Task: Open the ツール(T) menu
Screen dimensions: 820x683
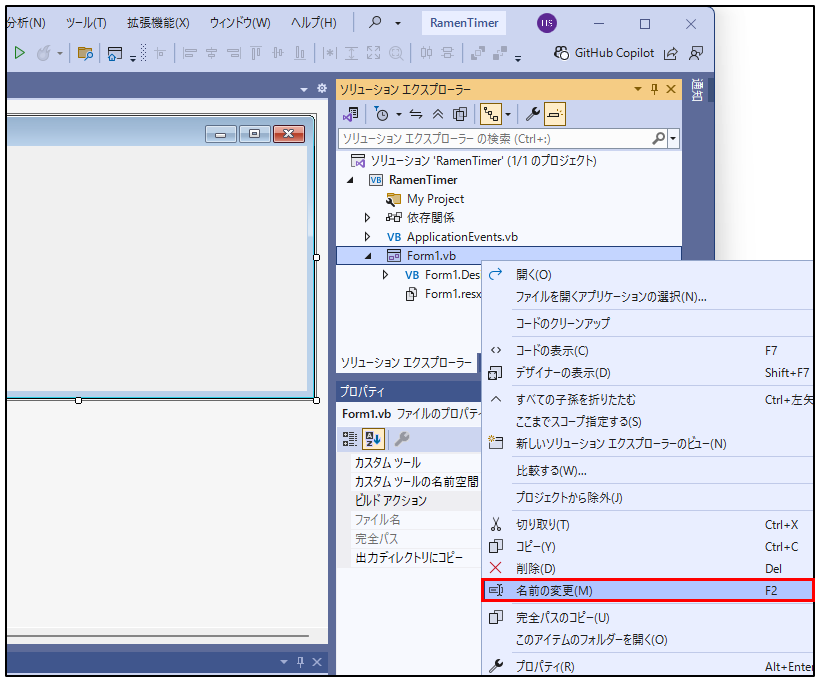Action: pos(86,23)
